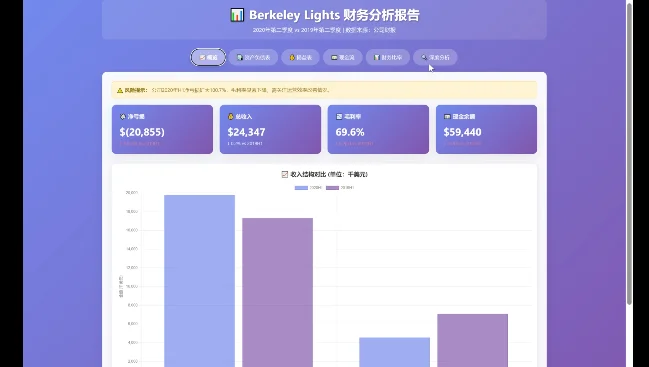This screenshot has height=367, width=649.
Task: Click the icon on 现金余额 card
Action: (x=447, y=117)
